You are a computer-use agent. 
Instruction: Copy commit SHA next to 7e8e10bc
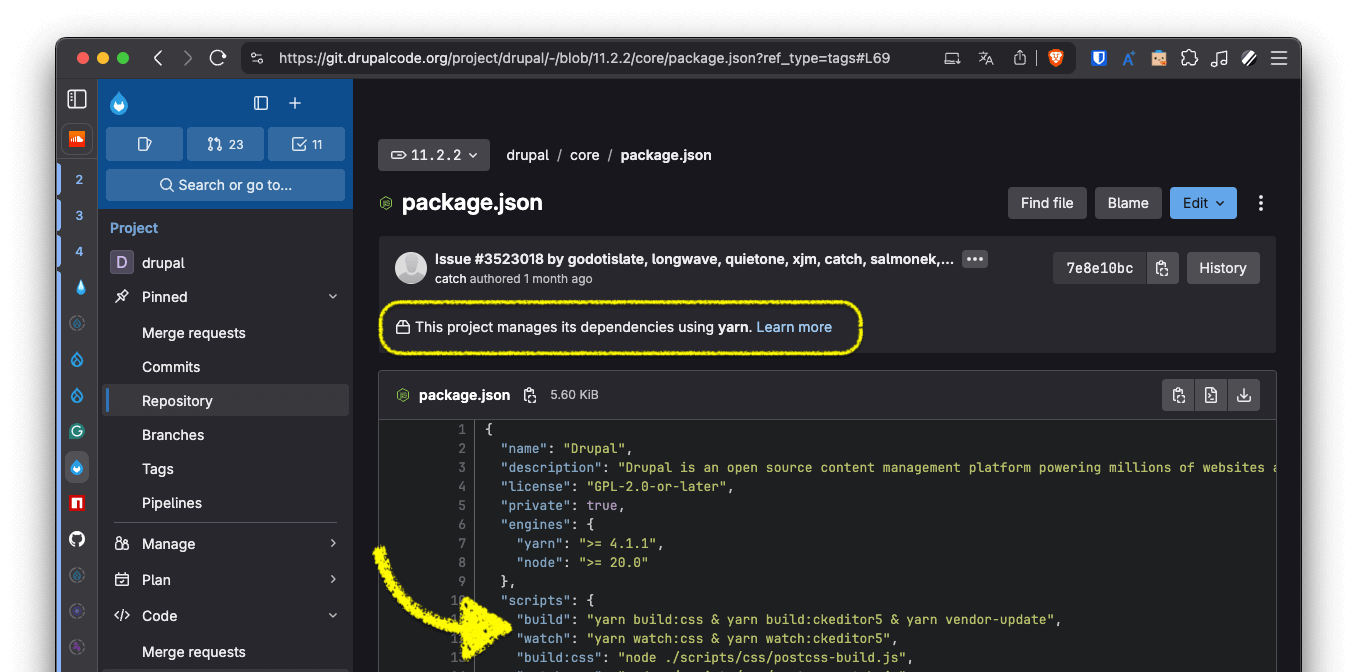(1162, 267)
